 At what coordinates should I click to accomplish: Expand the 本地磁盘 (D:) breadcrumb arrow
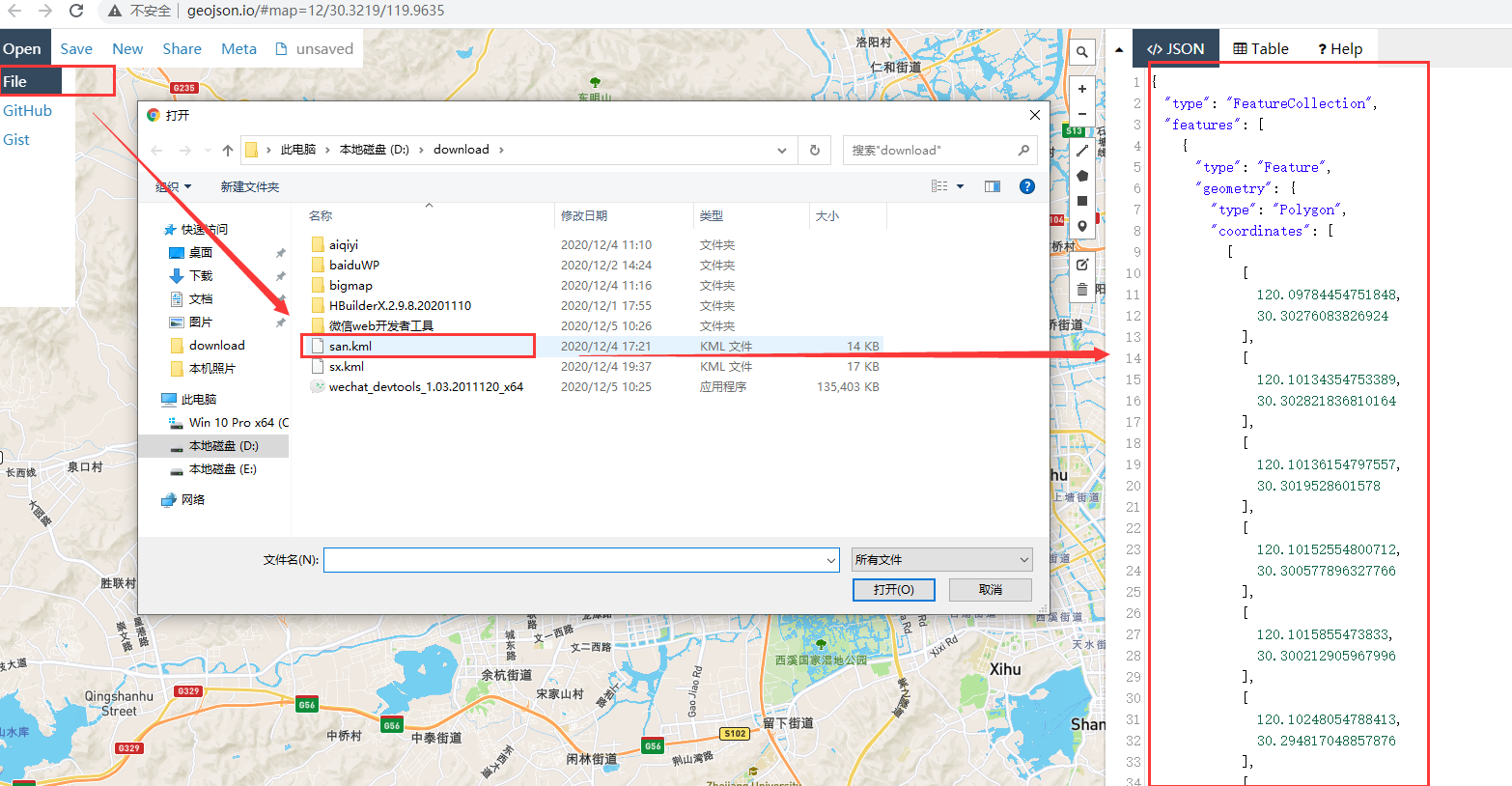click(x=422, y=150)
